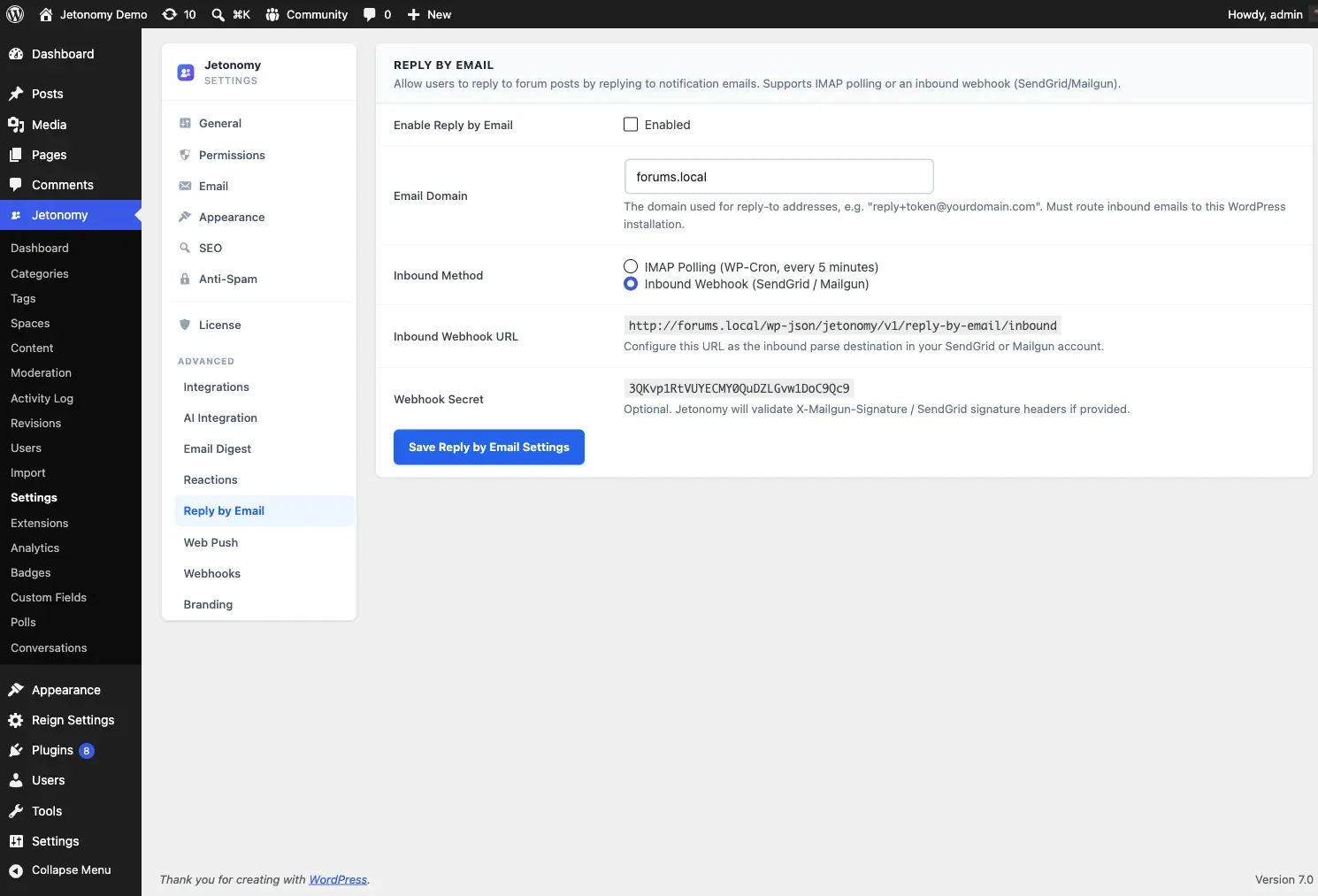Click the home icon beside Jetonomy Demo
This screenshot has height=896, width=1318.
46,14
